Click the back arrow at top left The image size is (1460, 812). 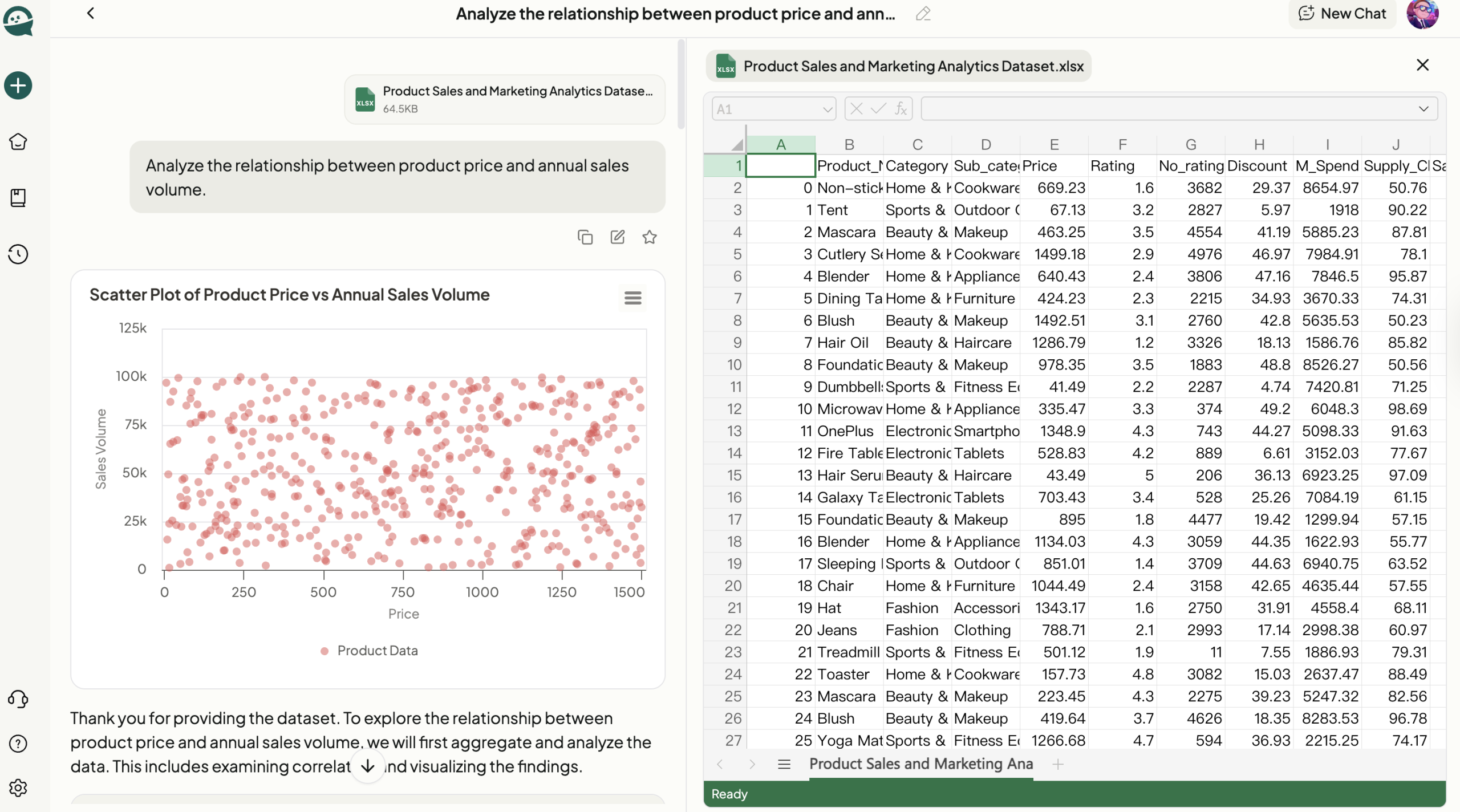pos(91,13)
